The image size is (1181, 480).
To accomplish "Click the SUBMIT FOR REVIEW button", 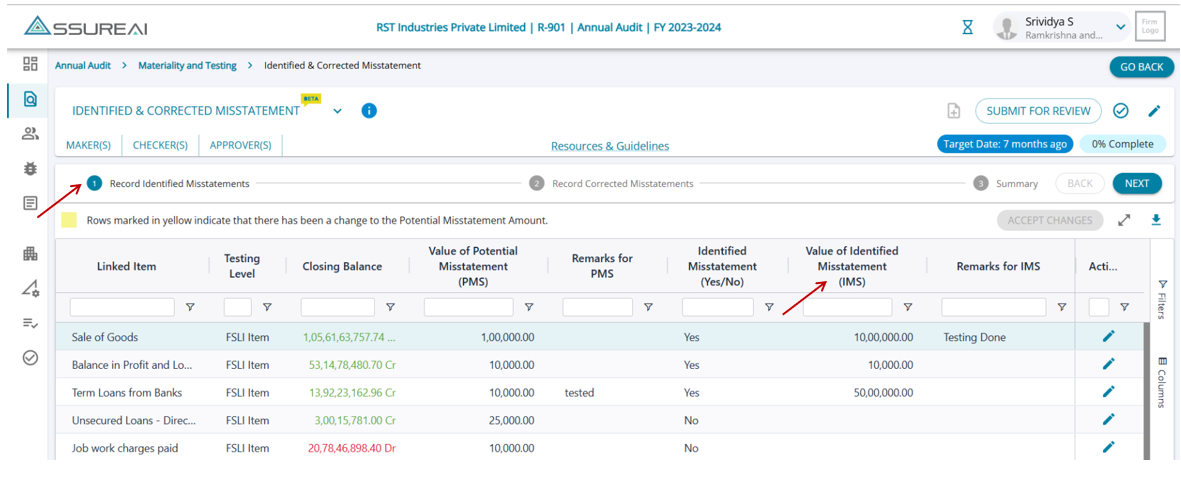I will 1038,111.
